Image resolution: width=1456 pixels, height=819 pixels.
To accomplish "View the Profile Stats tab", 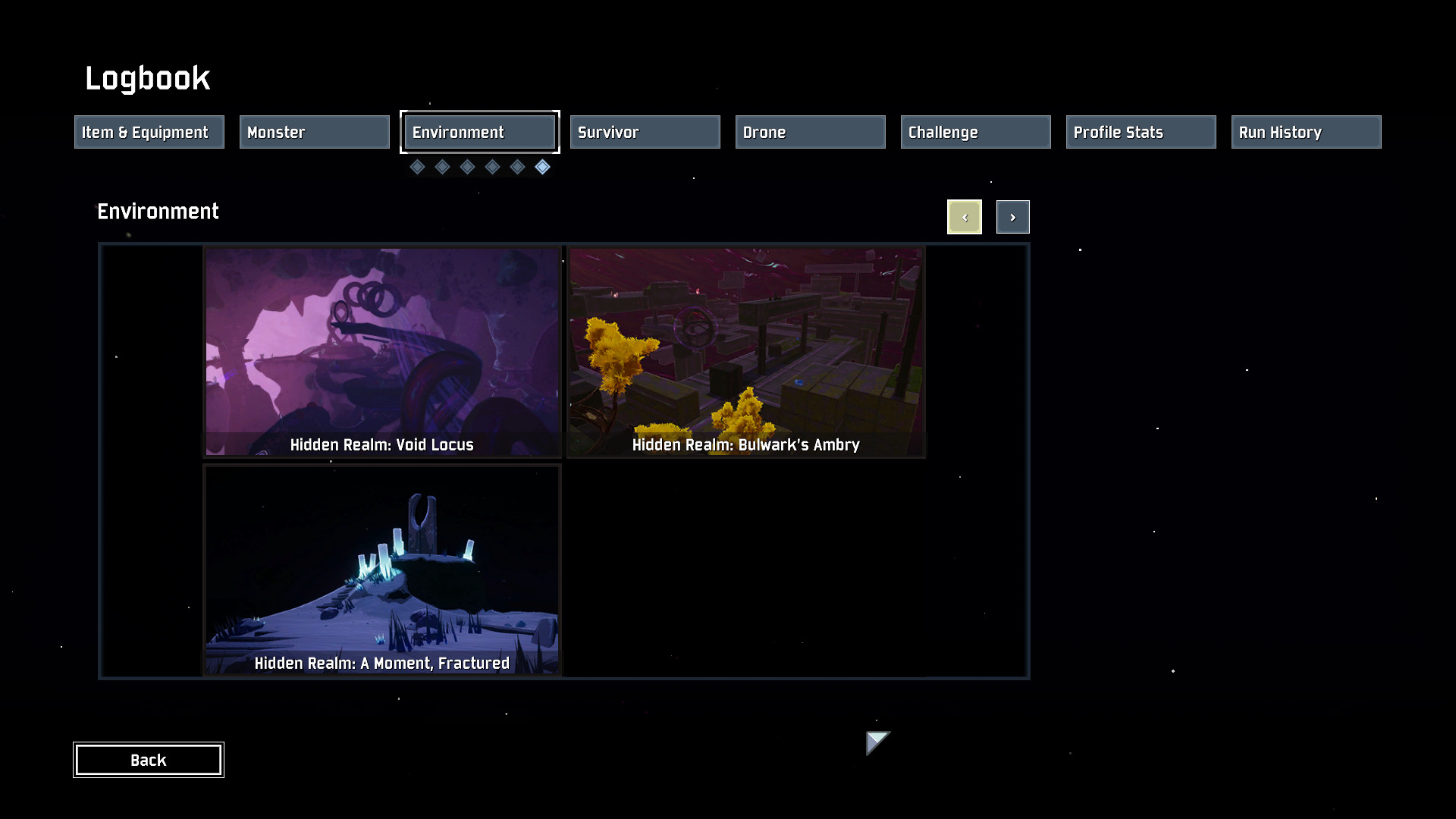I will coord(1141,132).
